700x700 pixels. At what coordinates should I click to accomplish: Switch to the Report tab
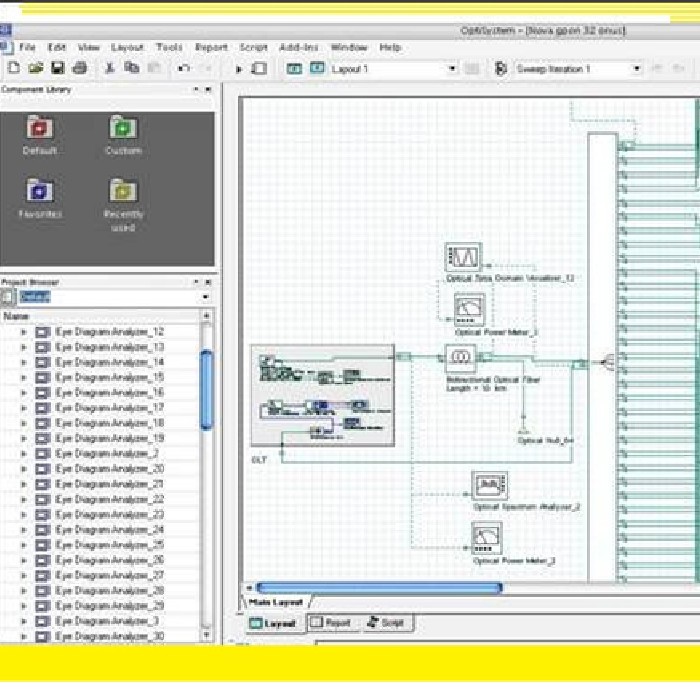pos(331,623)
